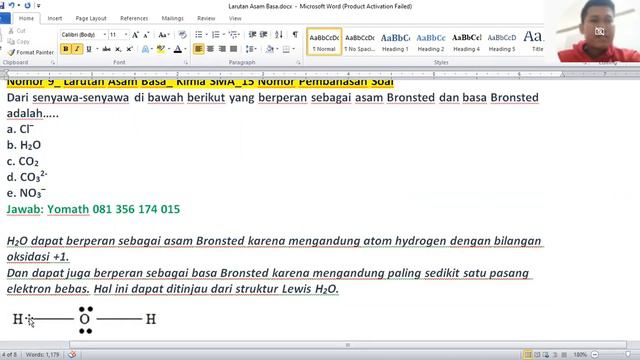Screen dimensions: 640x360
Task: Click Undo in Quick Access Toolbar
Action: [x=11, y=6]
